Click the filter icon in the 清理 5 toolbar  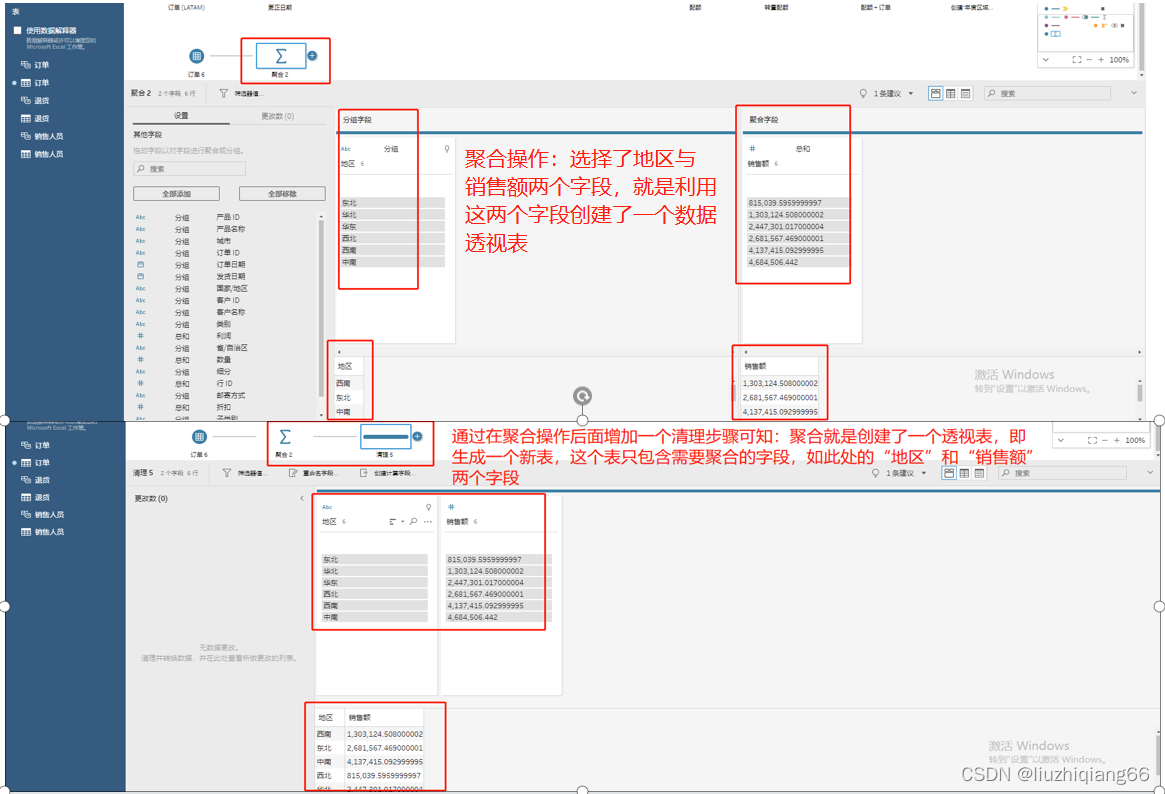tap(227, 473)
